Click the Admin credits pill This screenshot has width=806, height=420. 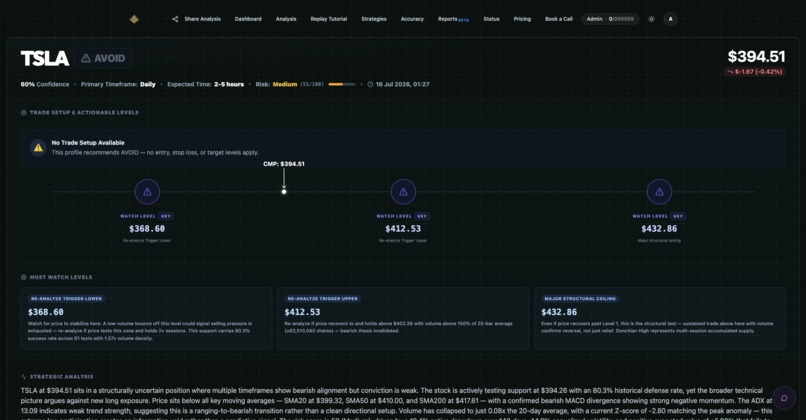point(610,19)
